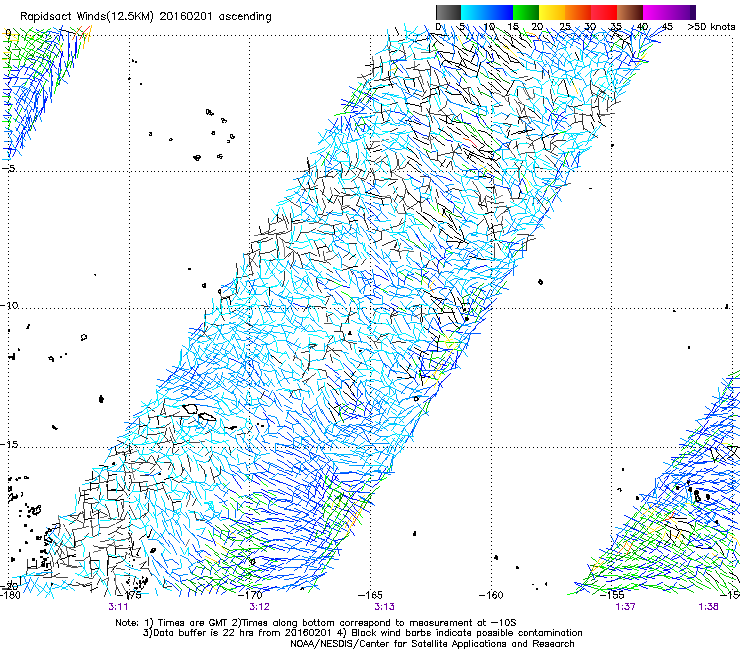The width and height of the screenshot is (740, 650).
Task: Click the '>50 knots' legend label
Action: [711, 27]
